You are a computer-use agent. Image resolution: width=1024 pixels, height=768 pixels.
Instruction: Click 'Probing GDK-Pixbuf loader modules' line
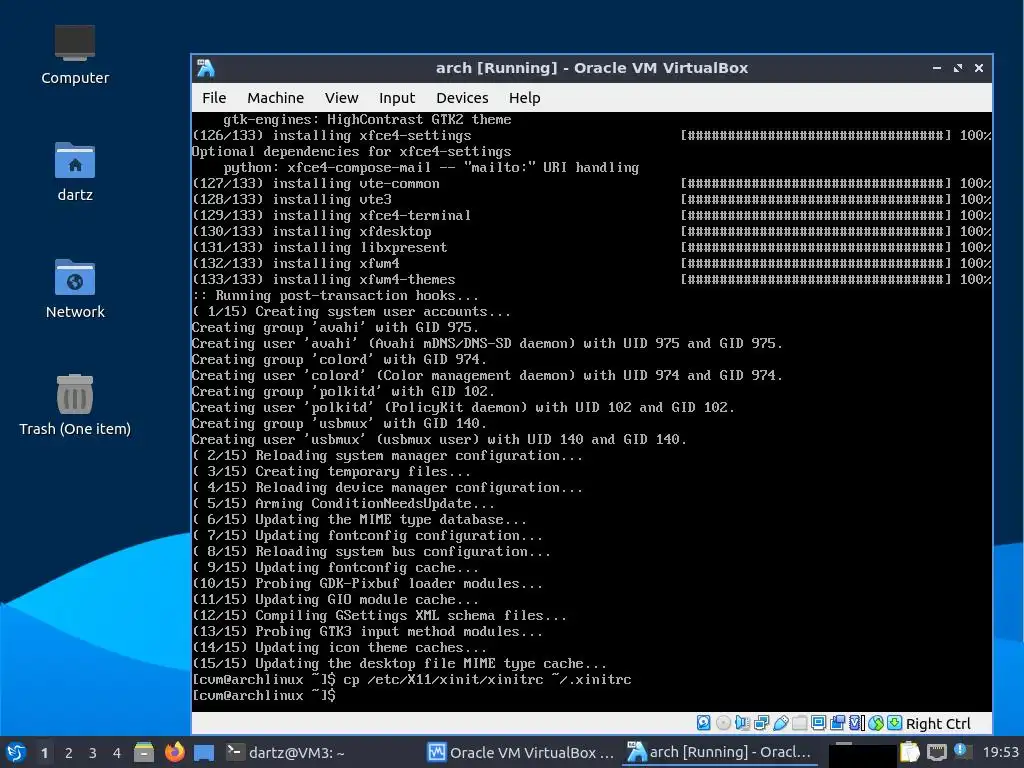click(367, 583)
